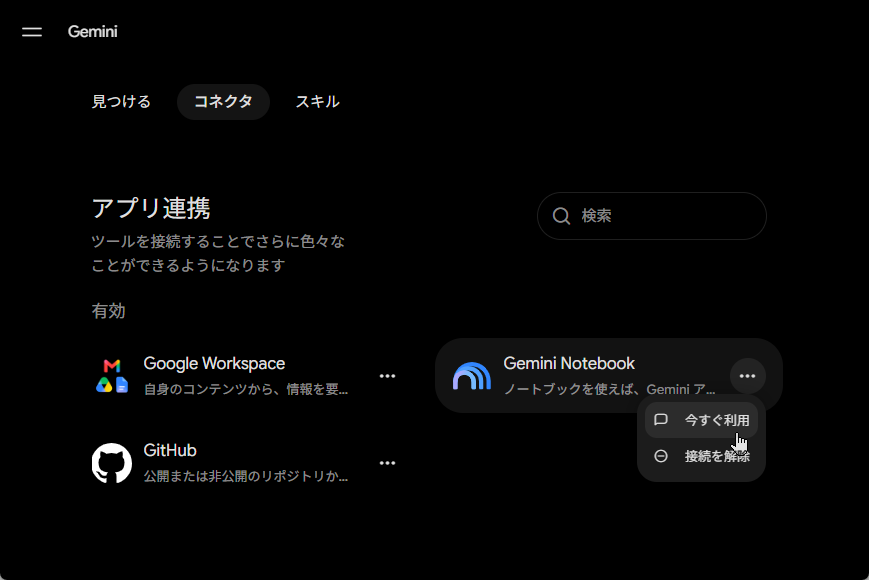This screenshot has height=580, width=869.
Task: Click the disconnect minus-circle icon
Action: tap(661, 456)
